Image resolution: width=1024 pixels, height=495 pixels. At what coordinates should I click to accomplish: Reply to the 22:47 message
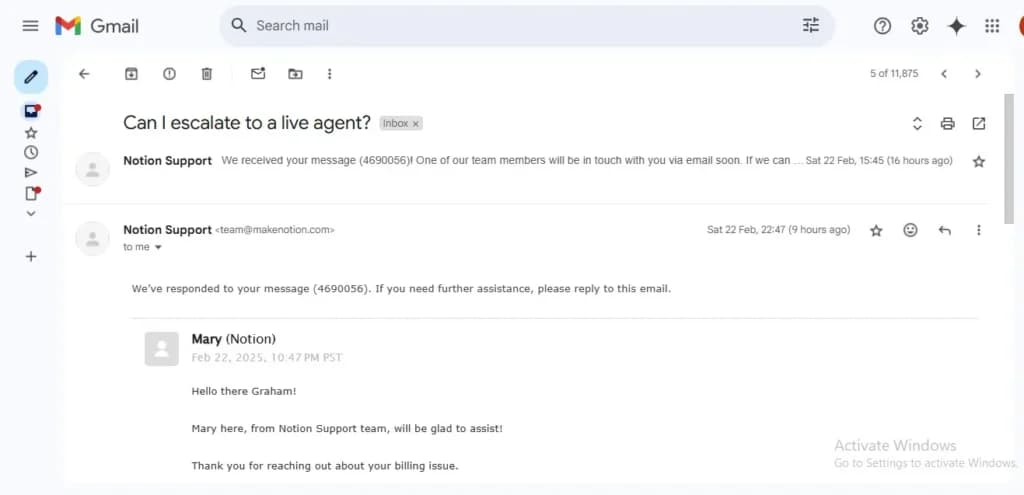click(944, 230)
